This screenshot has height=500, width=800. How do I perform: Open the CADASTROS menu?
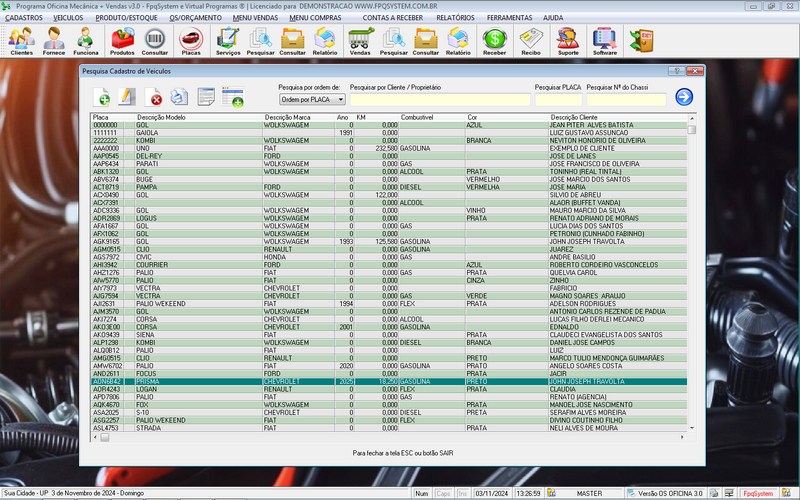23,18
